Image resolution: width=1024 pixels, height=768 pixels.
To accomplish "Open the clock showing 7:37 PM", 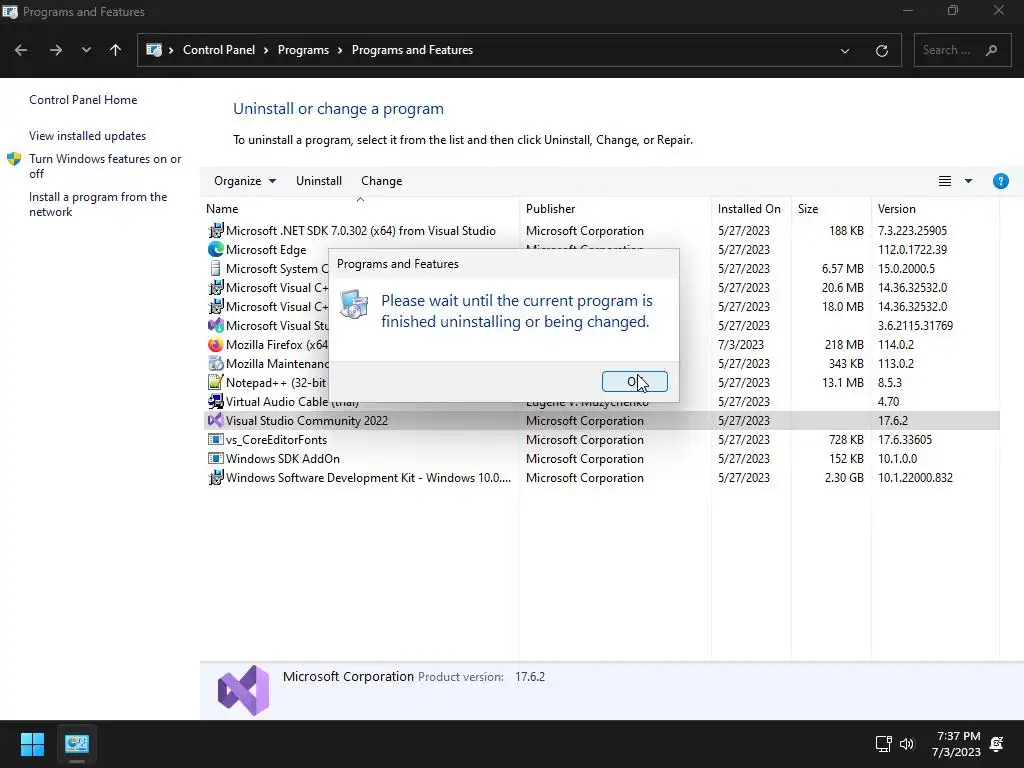I will pyautogui.click(x=956, y=744).
